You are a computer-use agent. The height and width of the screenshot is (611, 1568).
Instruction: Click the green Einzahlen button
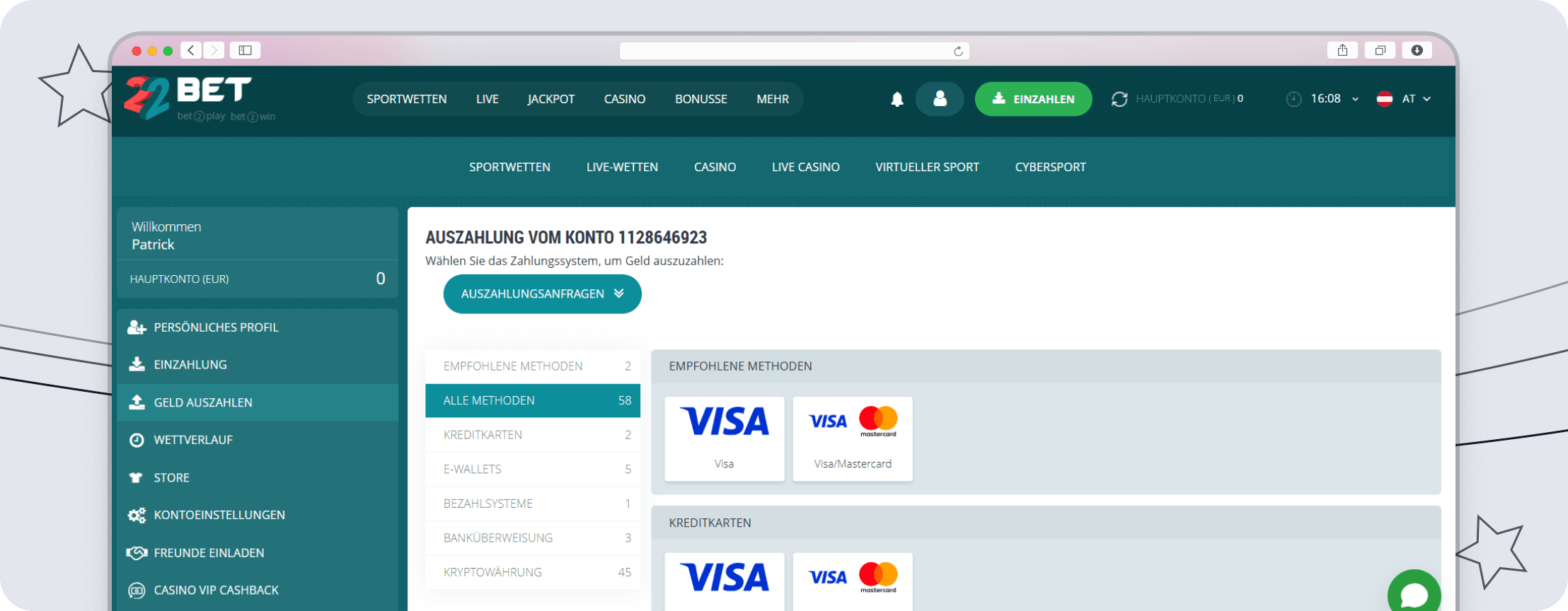pyautogui.click(x=1033, y=99)
